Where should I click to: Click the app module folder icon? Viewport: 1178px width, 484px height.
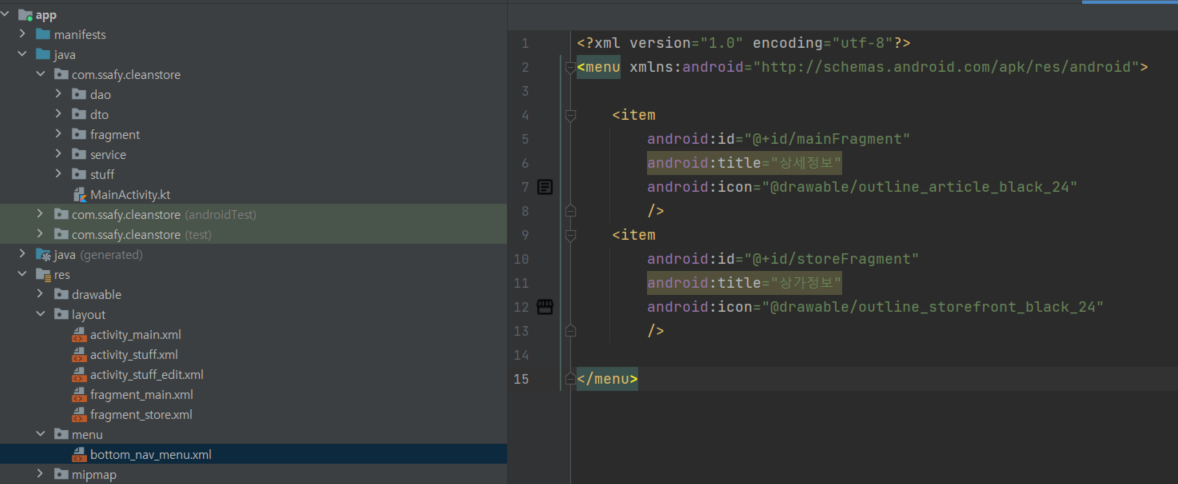pos(26,15)
